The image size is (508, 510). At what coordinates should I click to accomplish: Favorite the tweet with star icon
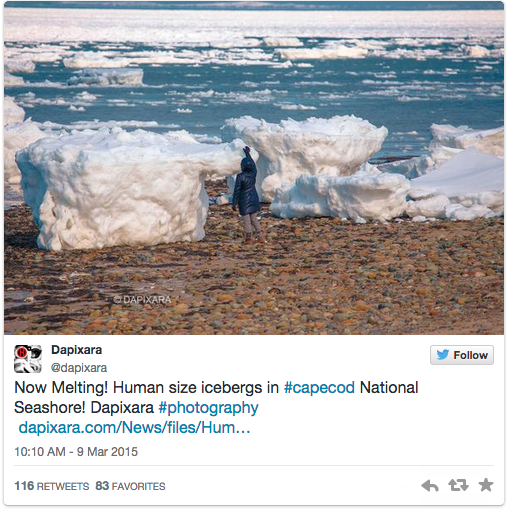486,485
